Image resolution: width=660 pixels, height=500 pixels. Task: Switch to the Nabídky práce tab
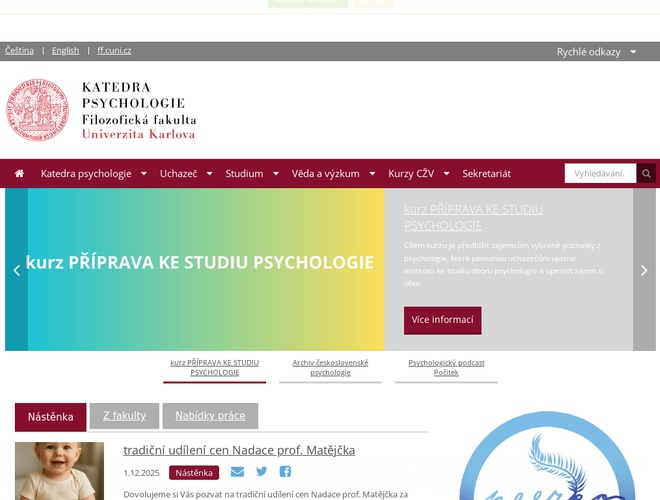pos(210,416)
